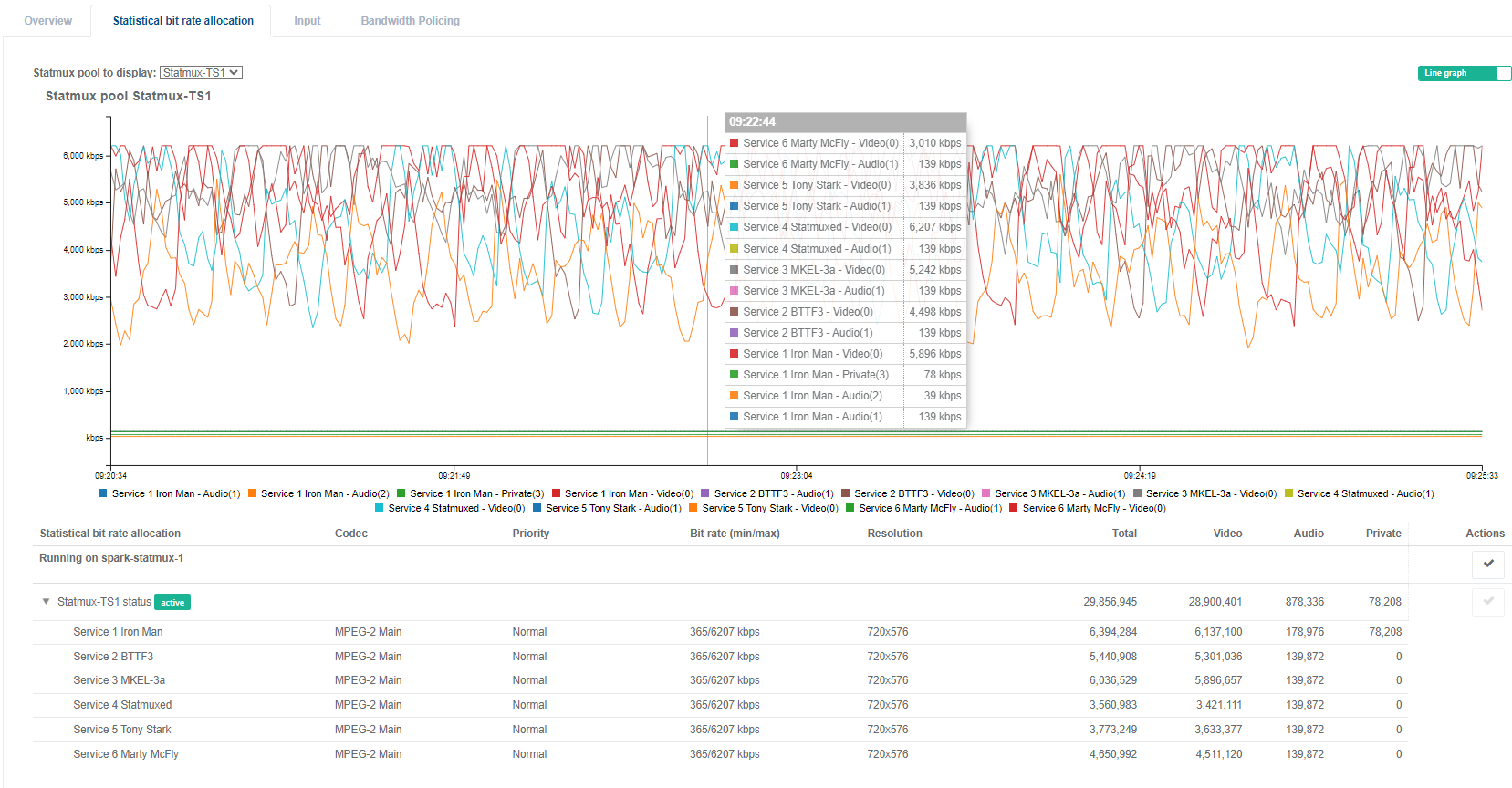Toggle the Line graph switch
This screenshot has width=1512, height=788.
tap(1464, 73)
